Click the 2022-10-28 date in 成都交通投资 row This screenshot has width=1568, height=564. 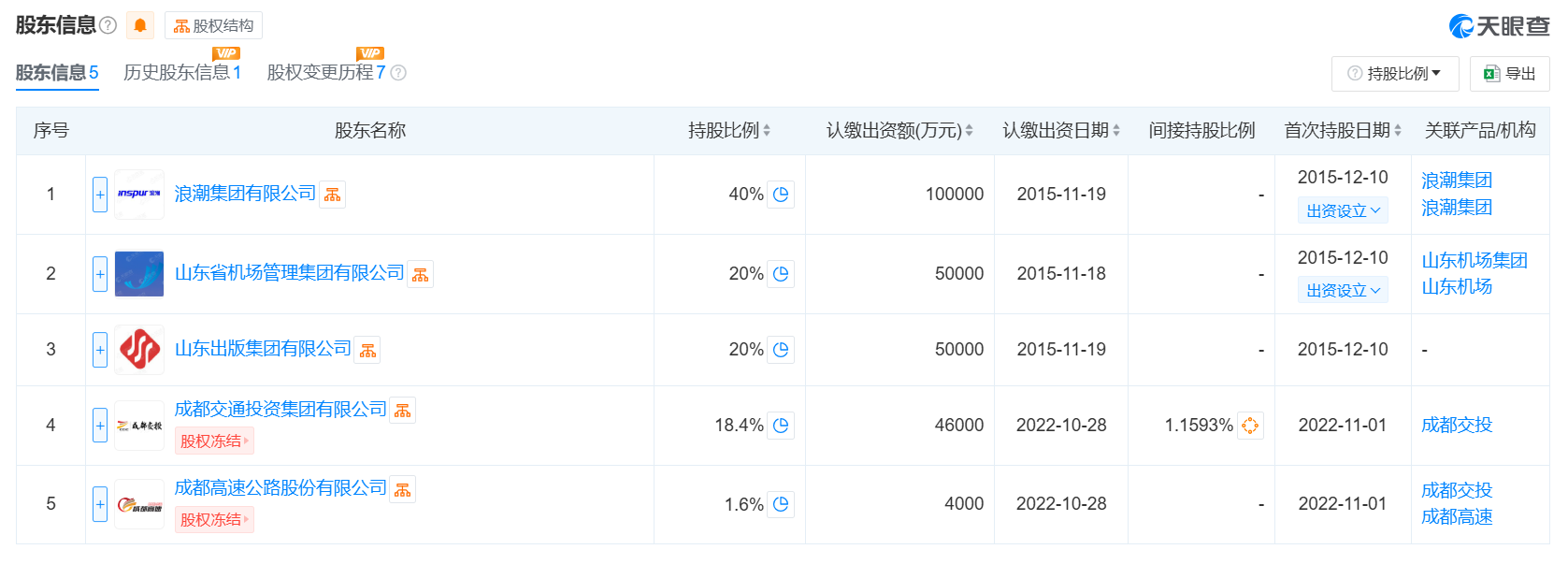point(1061,426)
